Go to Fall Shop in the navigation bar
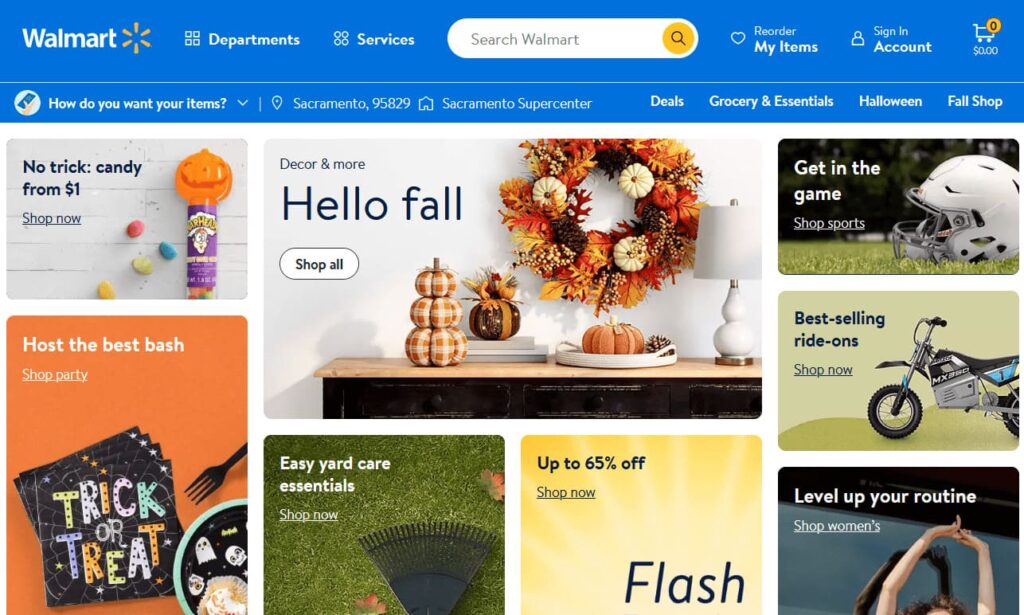The width and height of the screenshot is (1024, 615). coord(974,101)
